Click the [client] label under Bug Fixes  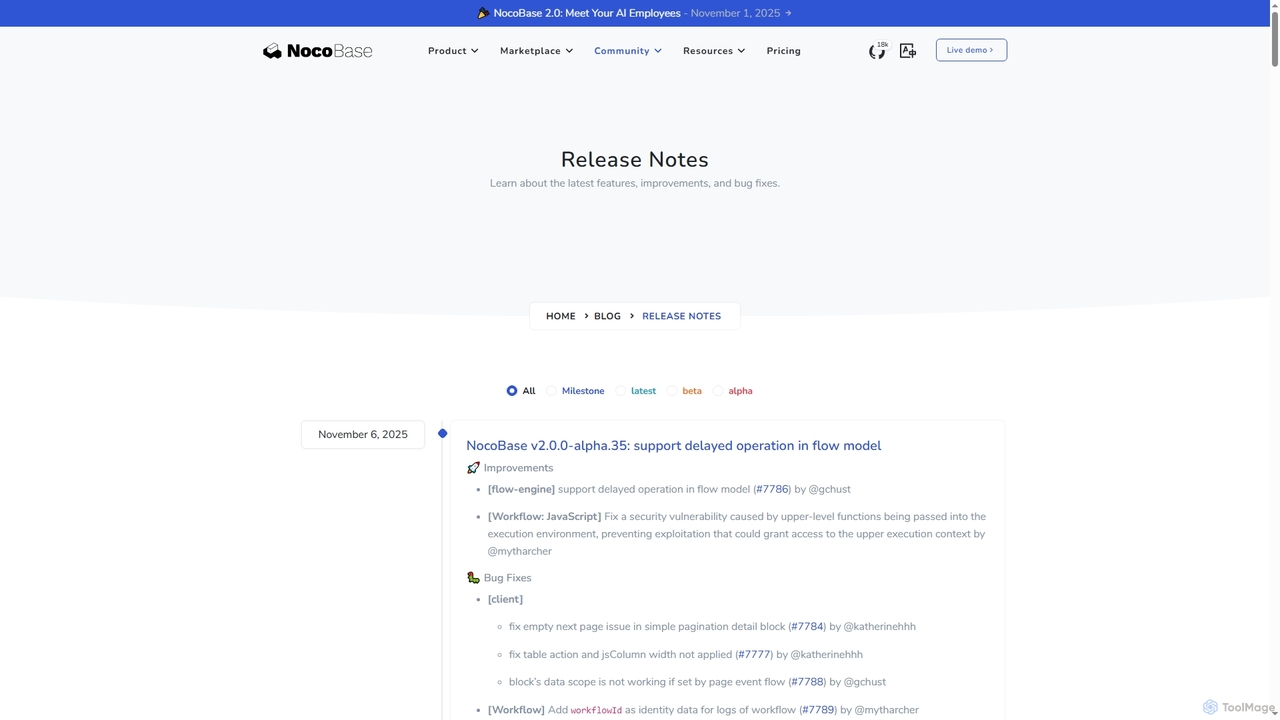(505, 600)
